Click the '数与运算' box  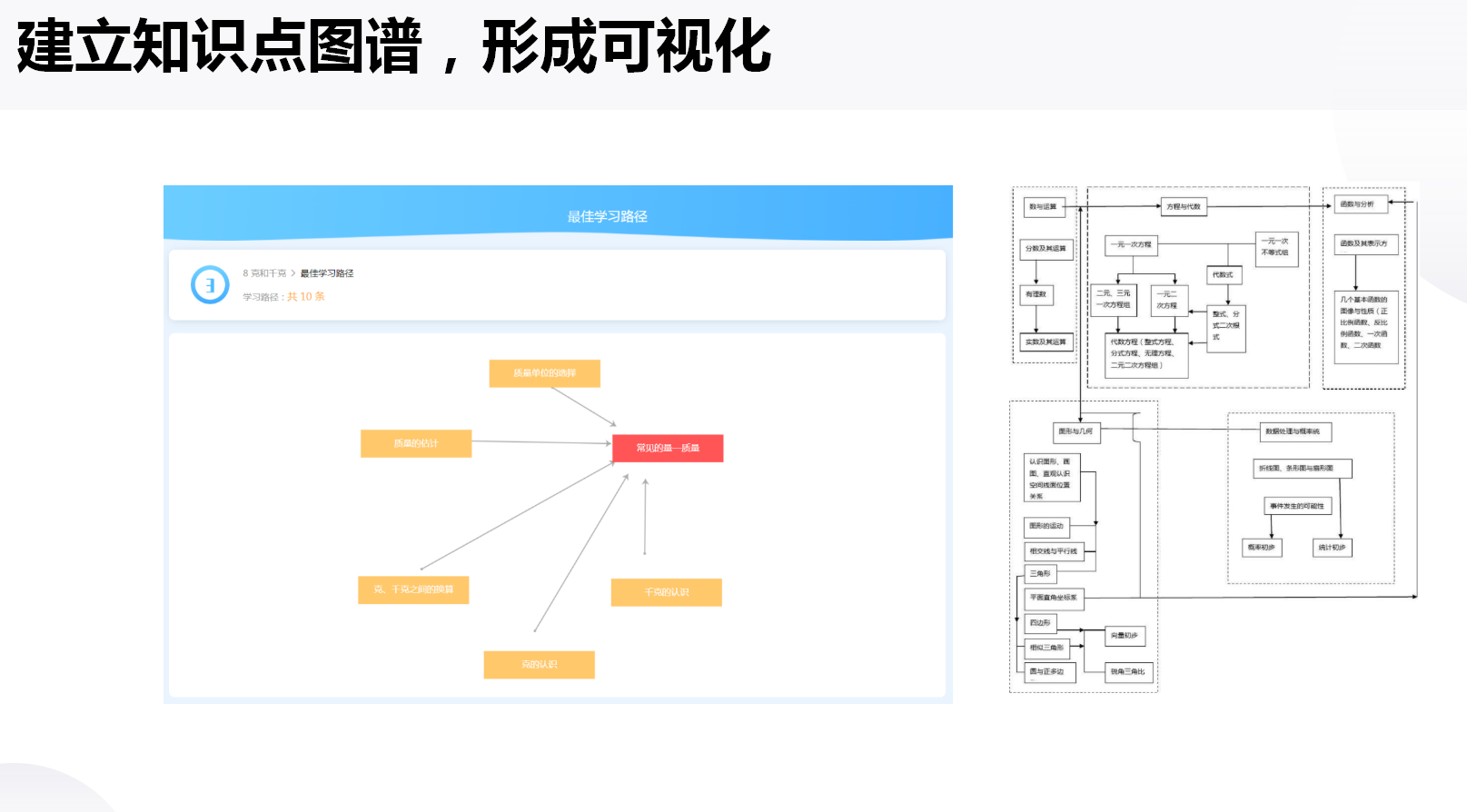tap(1044, 207)
